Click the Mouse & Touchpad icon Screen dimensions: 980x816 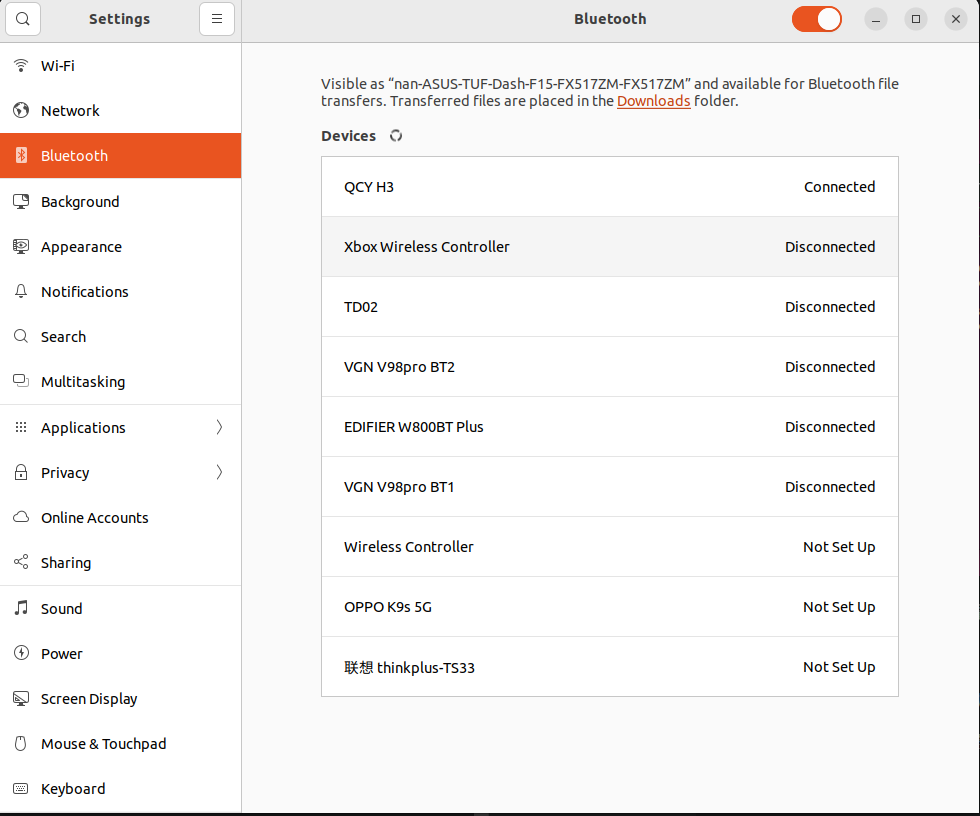[x=21, y=744]
